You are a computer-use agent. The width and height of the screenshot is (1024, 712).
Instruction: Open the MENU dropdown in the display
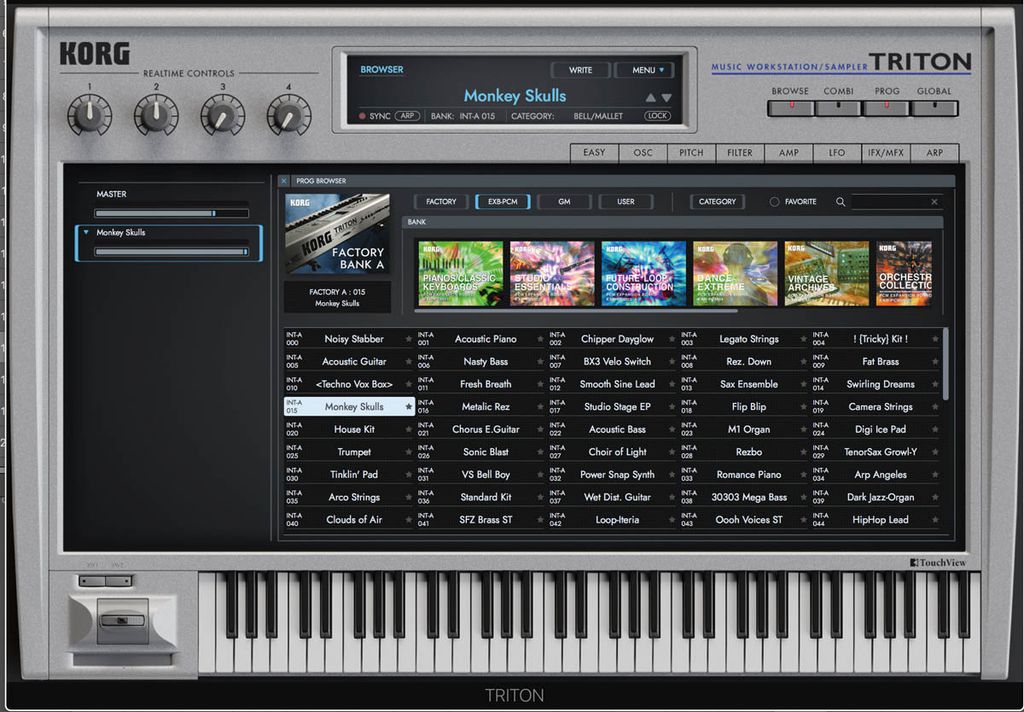coord(645,70)
